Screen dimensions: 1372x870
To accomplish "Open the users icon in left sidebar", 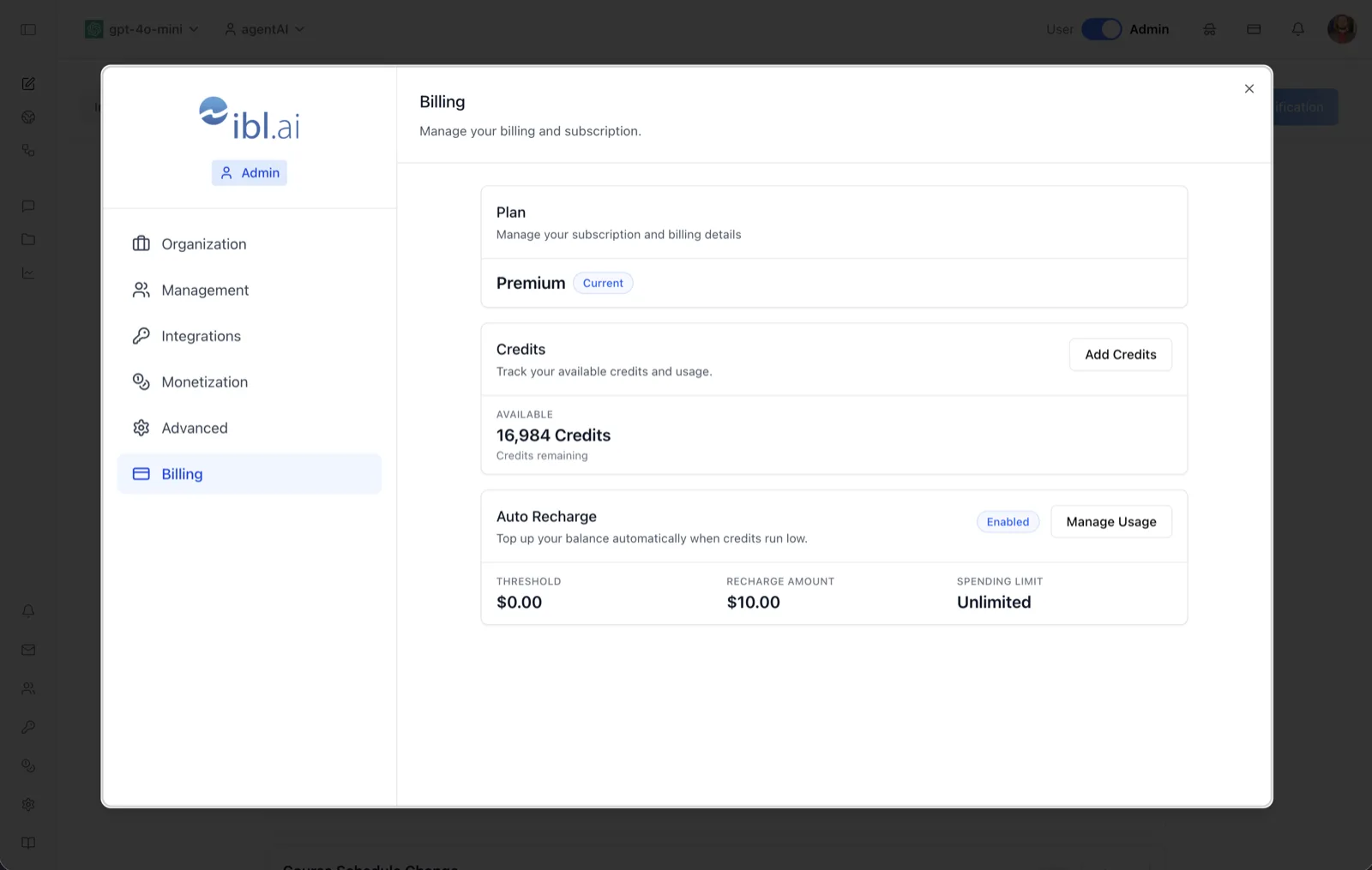I will point(28,688).
